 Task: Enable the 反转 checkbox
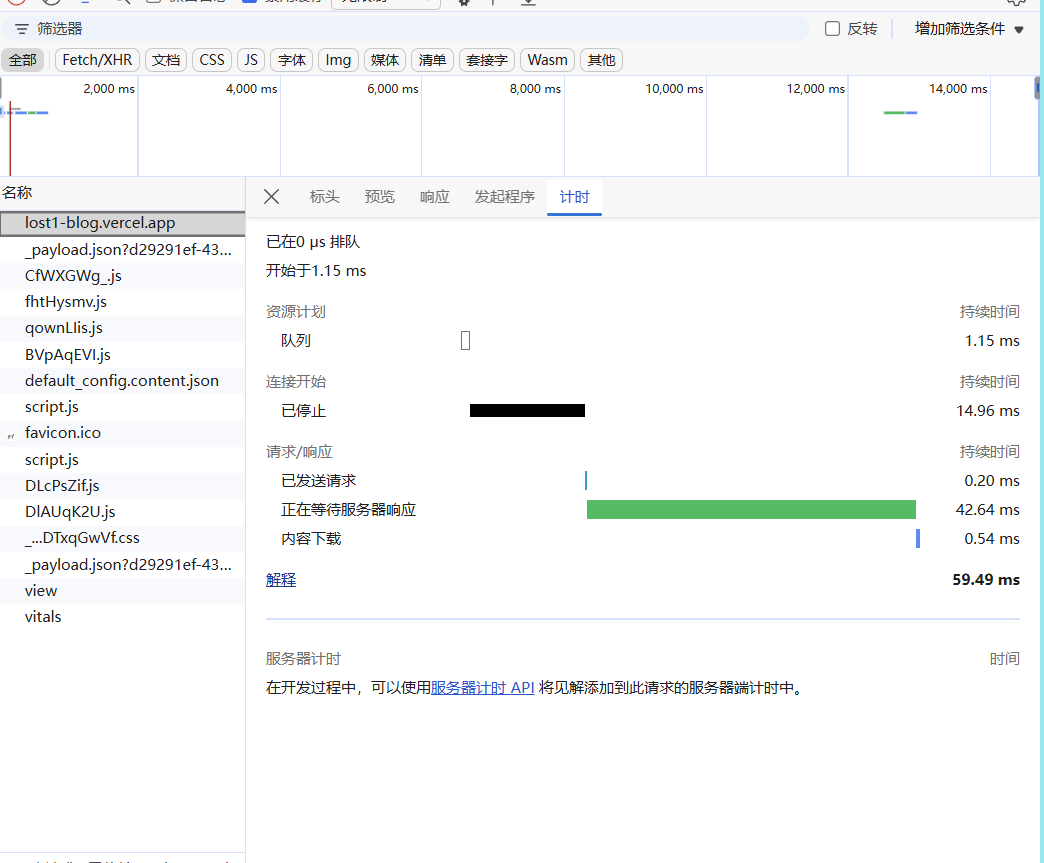[832, 29]
